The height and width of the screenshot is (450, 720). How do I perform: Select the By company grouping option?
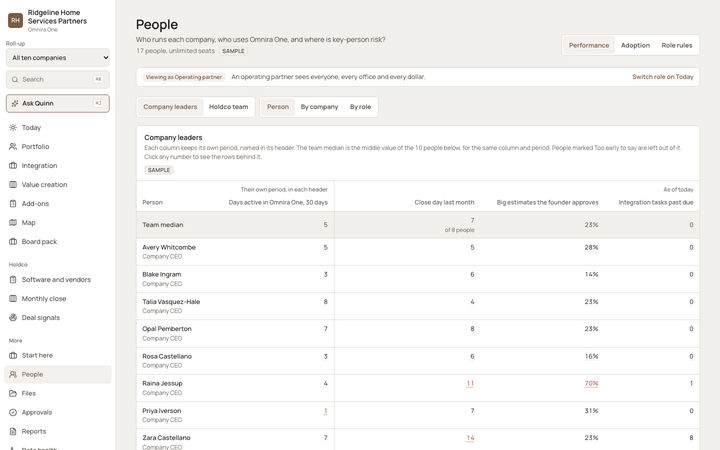coord(319,107)
